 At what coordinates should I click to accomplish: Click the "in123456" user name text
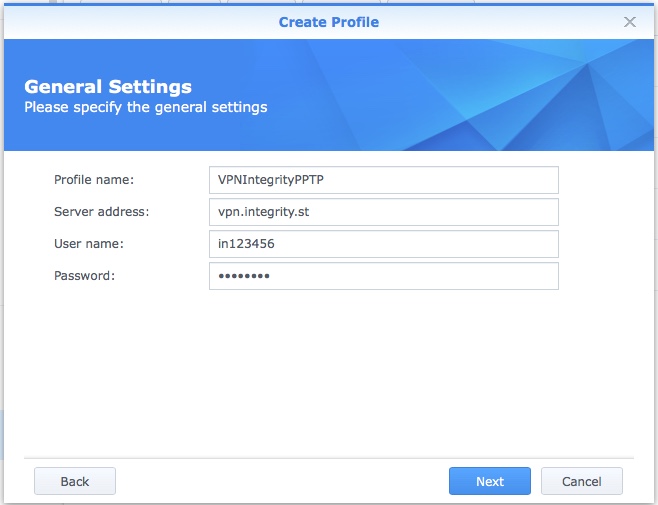pyautogui.click(x=245, y=244)
